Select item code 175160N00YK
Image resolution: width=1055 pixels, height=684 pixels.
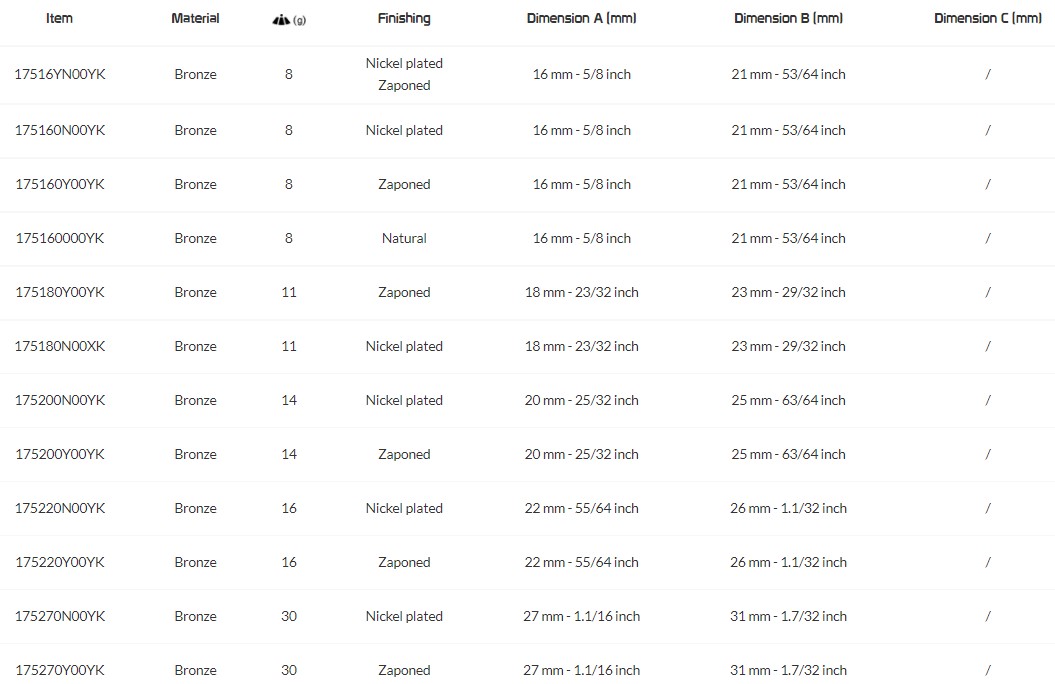[x=60, y=130]
